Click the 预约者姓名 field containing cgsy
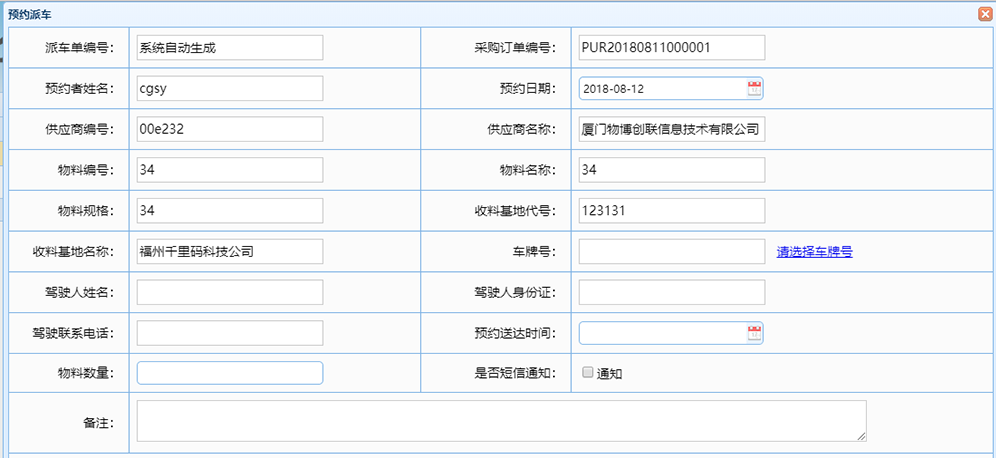 (x=229, y=88)
